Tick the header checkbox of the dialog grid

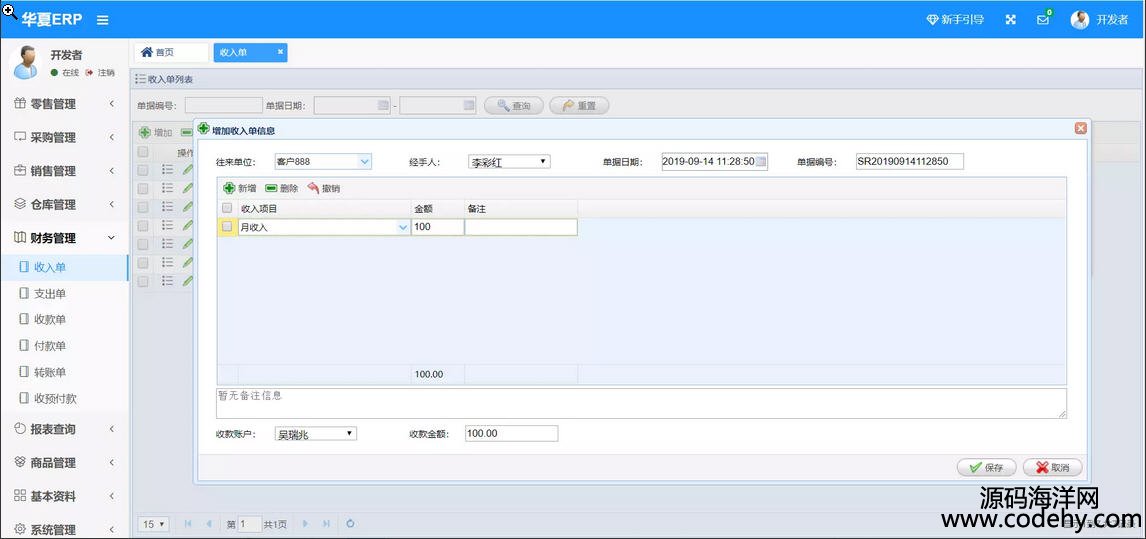coord(227,208)
